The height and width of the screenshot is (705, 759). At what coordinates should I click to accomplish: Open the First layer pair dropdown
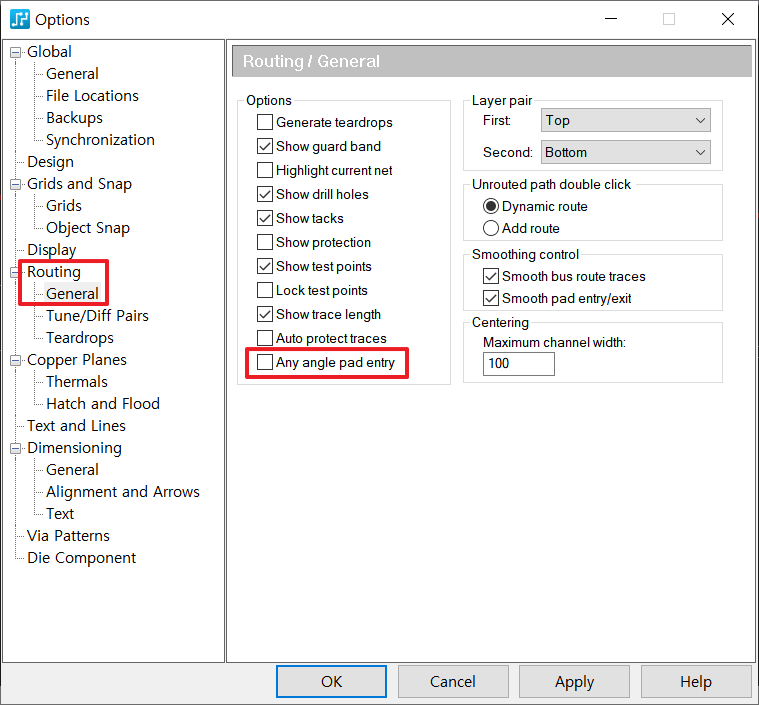[625, 120]
